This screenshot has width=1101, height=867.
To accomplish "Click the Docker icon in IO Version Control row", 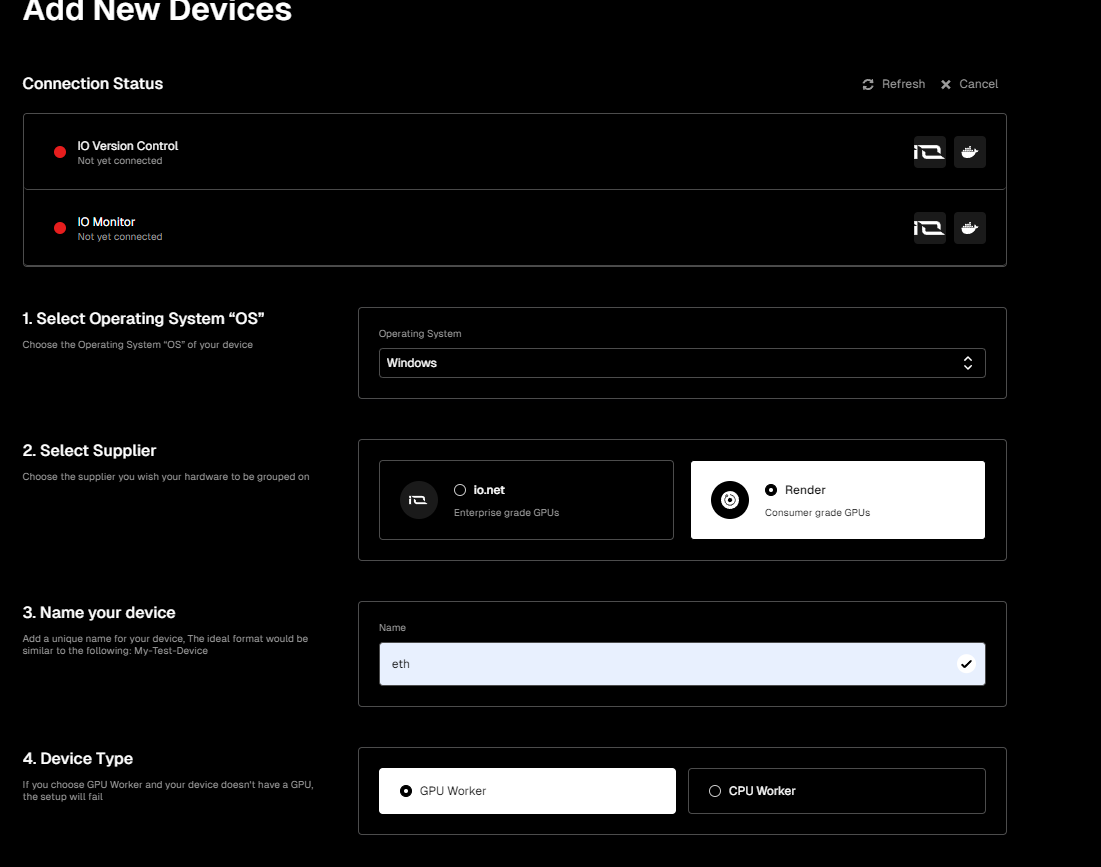I will tap(969, 152).
